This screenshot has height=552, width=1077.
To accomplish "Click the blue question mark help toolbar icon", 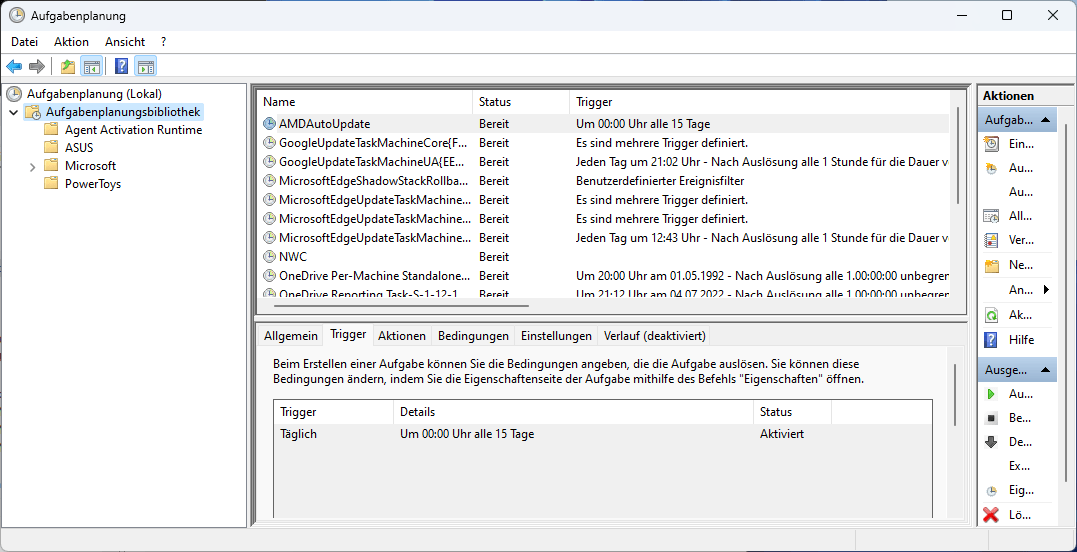I will click(x=121, y=67).
